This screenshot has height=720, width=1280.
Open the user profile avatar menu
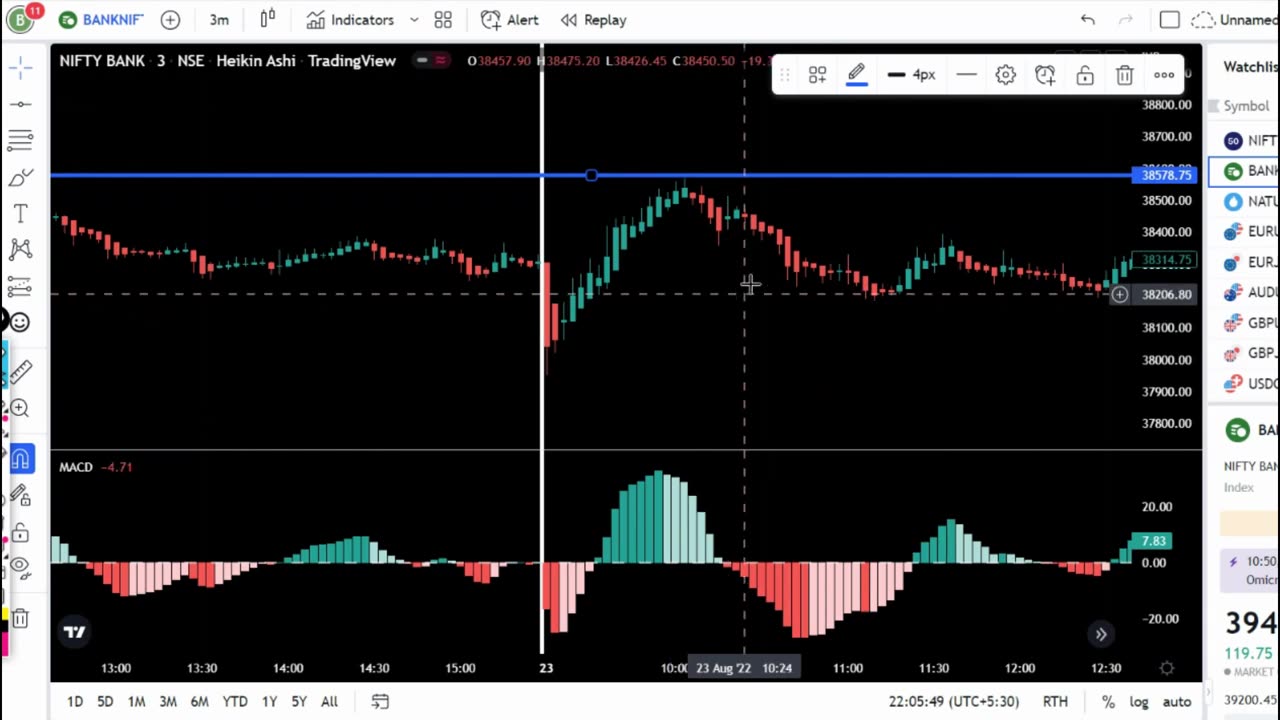(20, 19)
